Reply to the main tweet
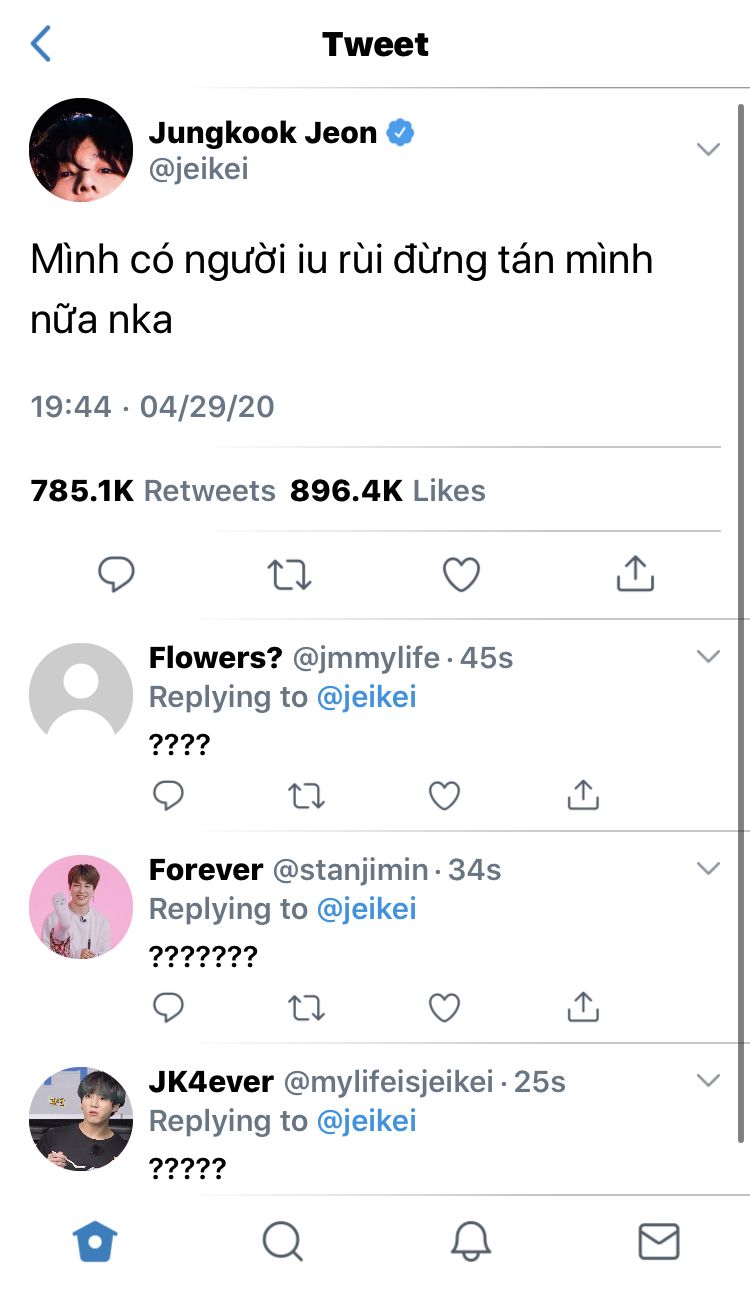The height and width of the screenshot is (1294, 750). [116, 574]
